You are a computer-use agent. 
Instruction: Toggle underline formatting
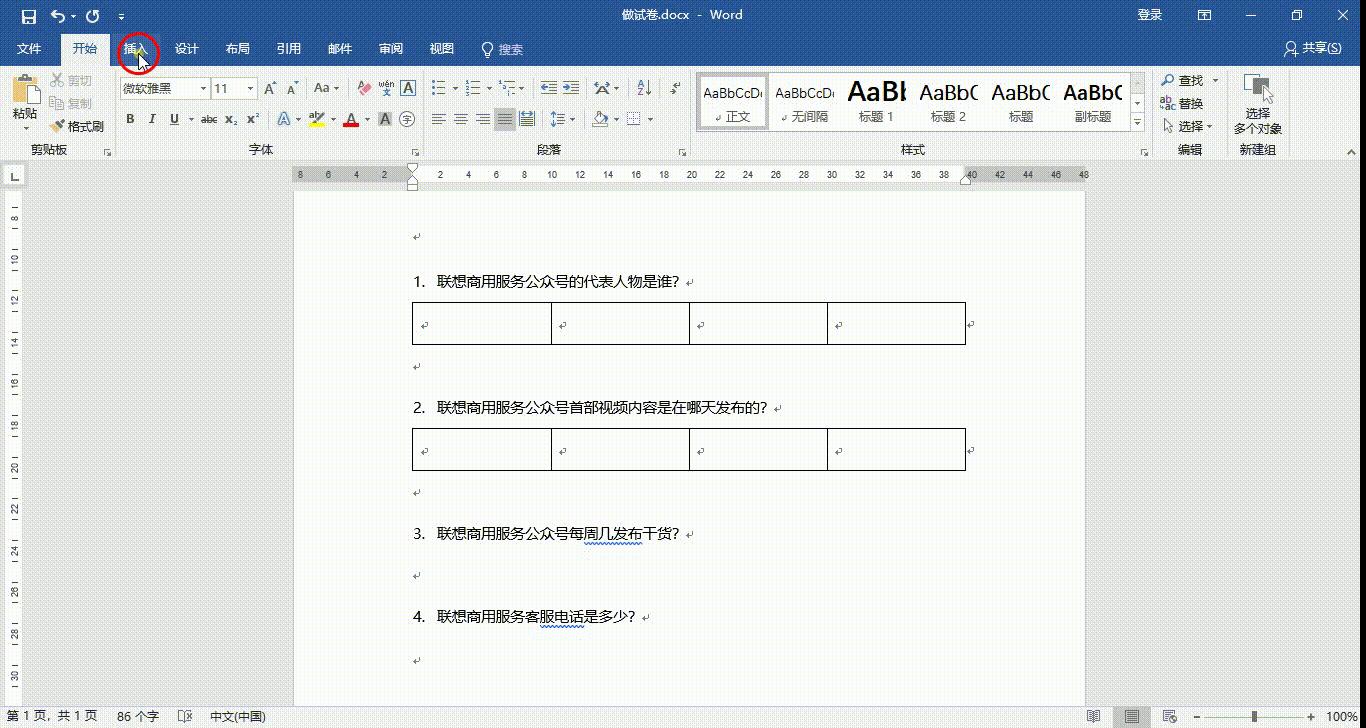click(x=172, y=118)
